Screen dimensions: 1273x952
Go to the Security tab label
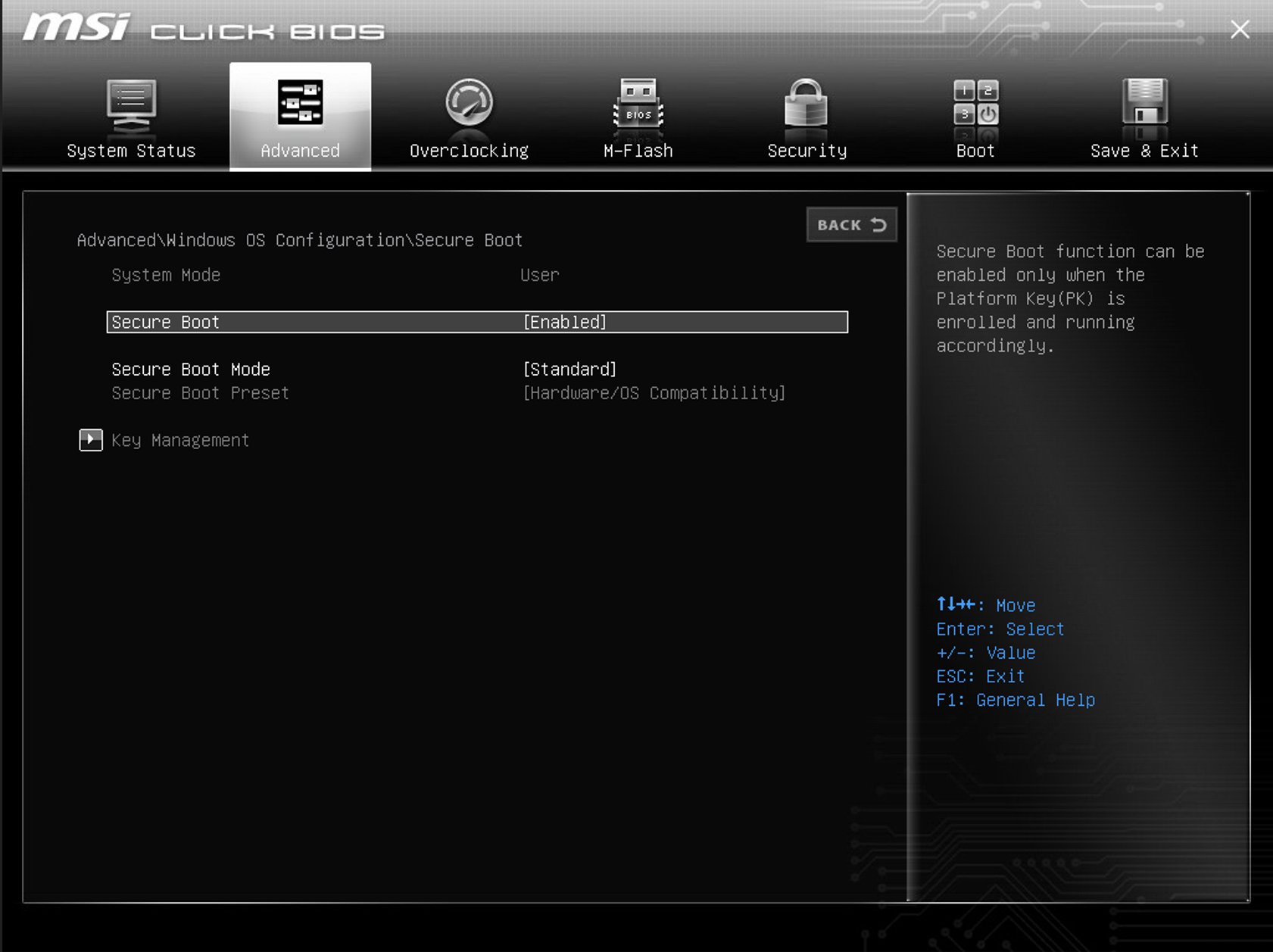pos(807,151)
